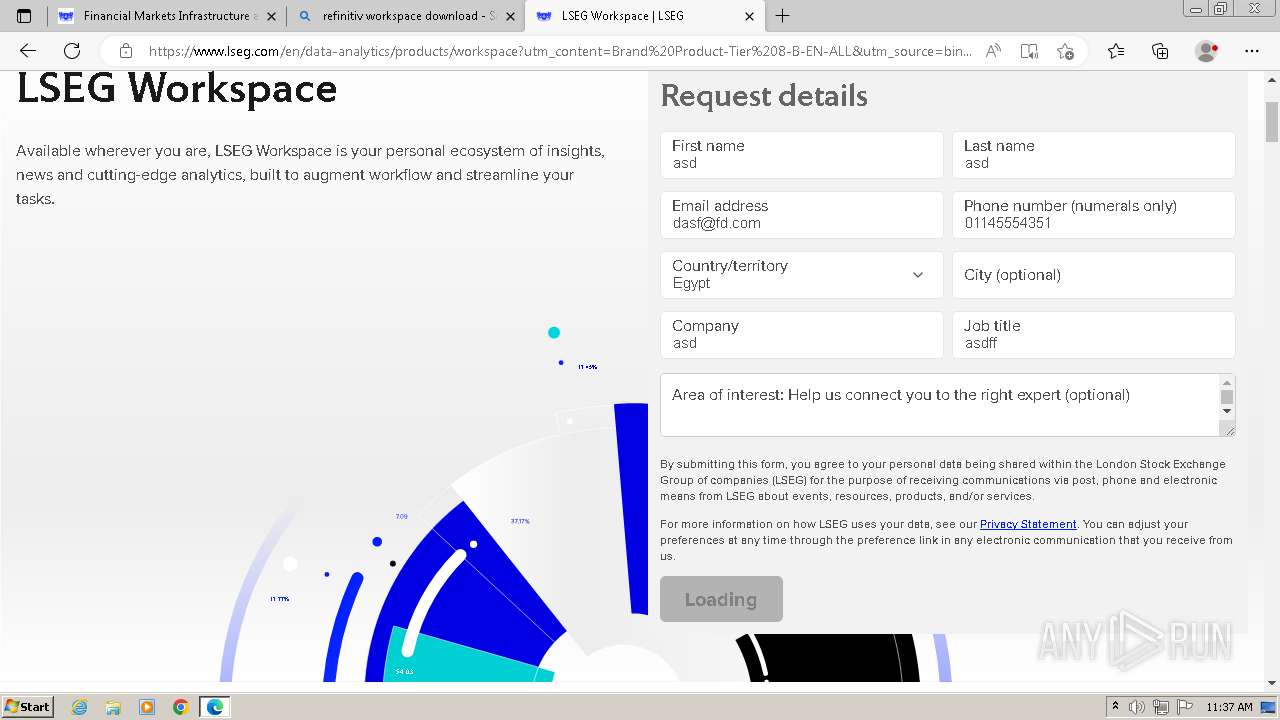
Task: Close the LSEG Workspace tab
Action: tap(750, 16)
